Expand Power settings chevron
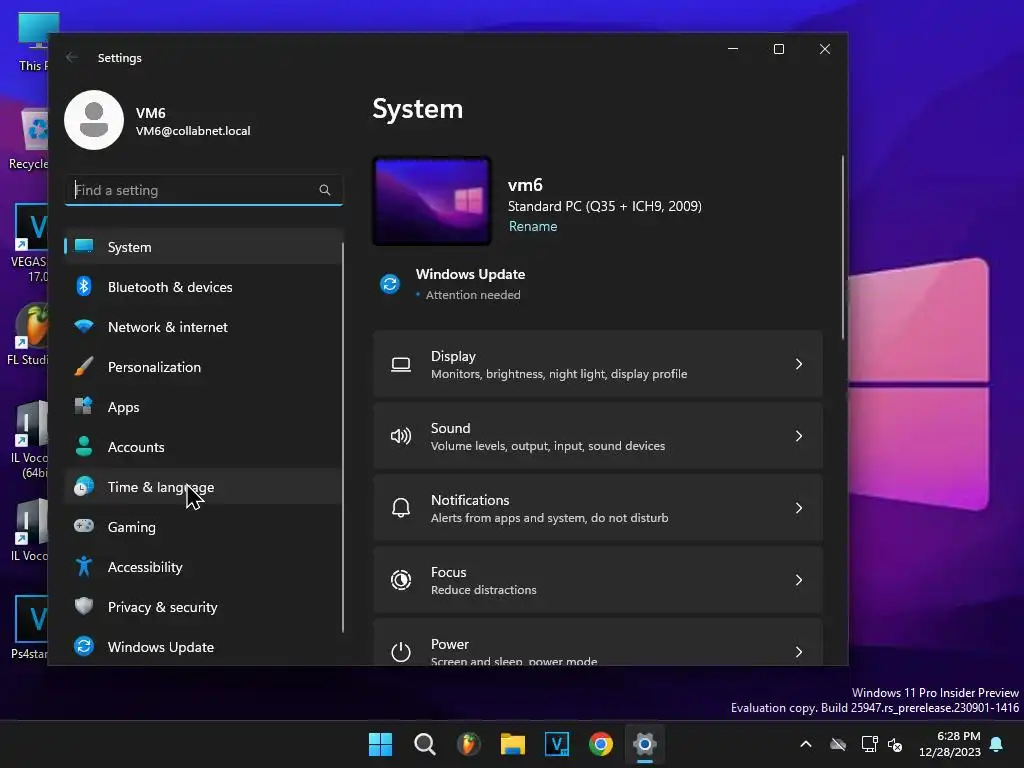Viewport: 1024px width, 768px height. [799, 652]
